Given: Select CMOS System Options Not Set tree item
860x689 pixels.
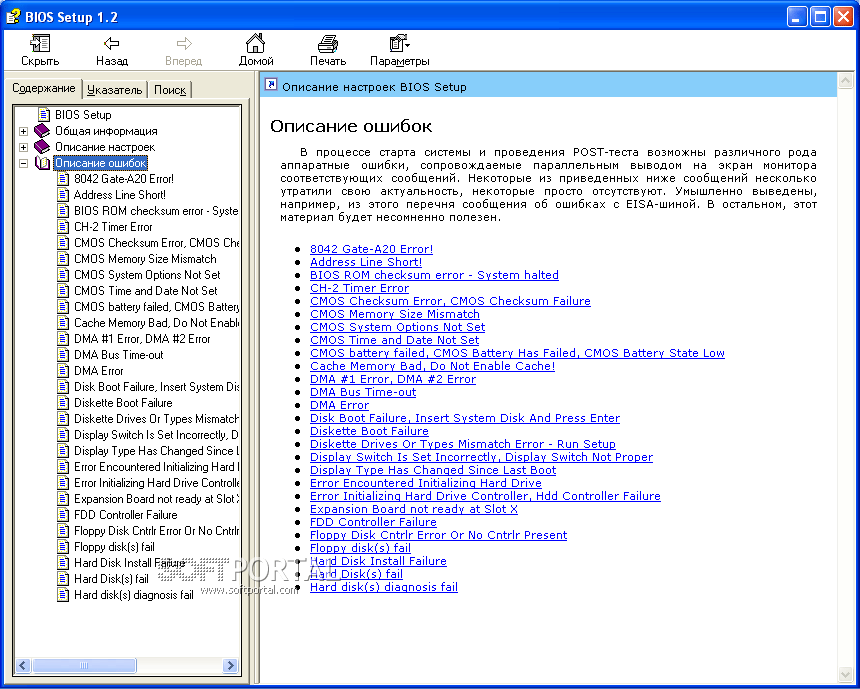Looking at the screenshot, I should point(147,275).
